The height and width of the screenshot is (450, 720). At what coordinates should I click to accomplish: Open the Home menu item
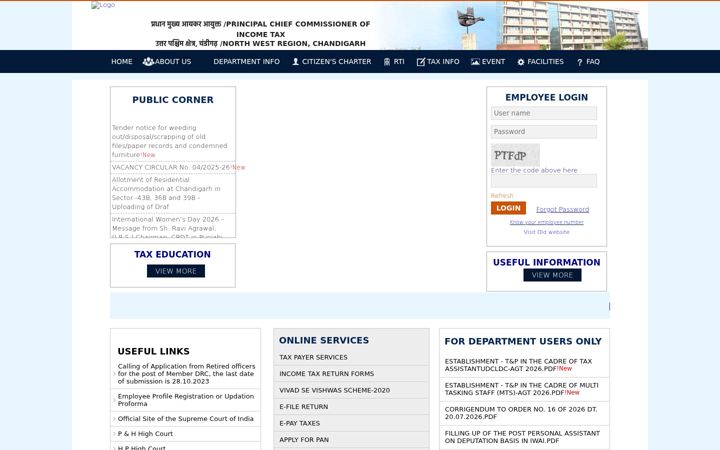click(122, 62)
